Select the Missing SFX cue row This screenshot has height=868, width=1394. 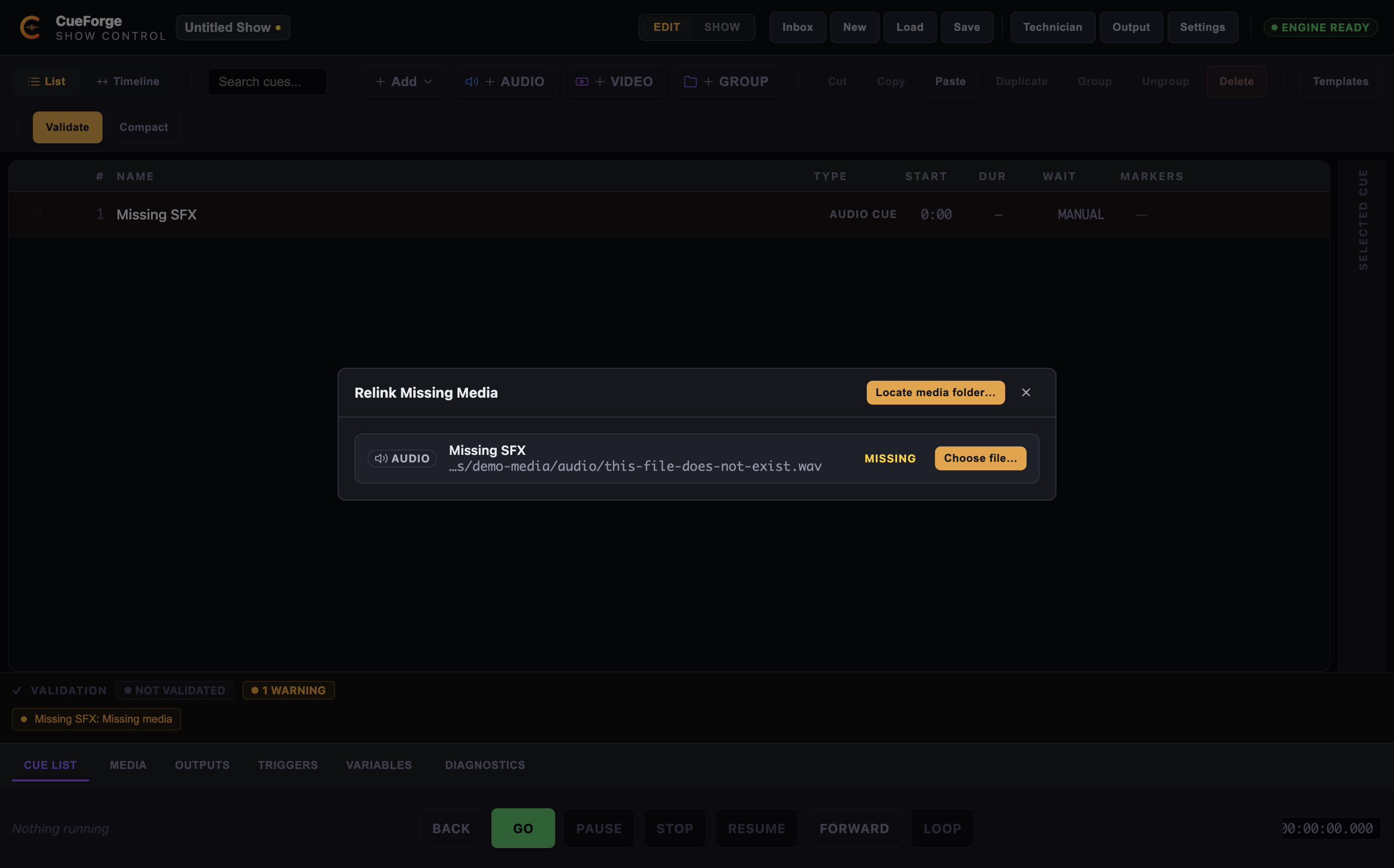click(669, 214)
